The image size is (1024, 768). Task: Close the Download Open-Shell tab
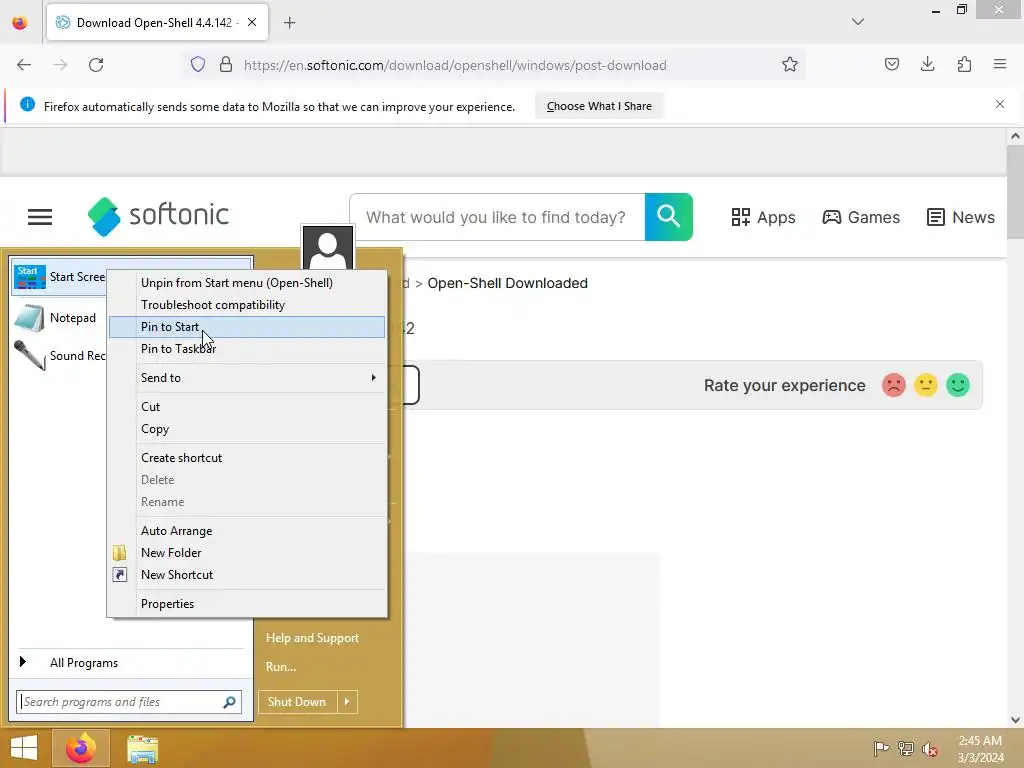[x=252, y=22]
